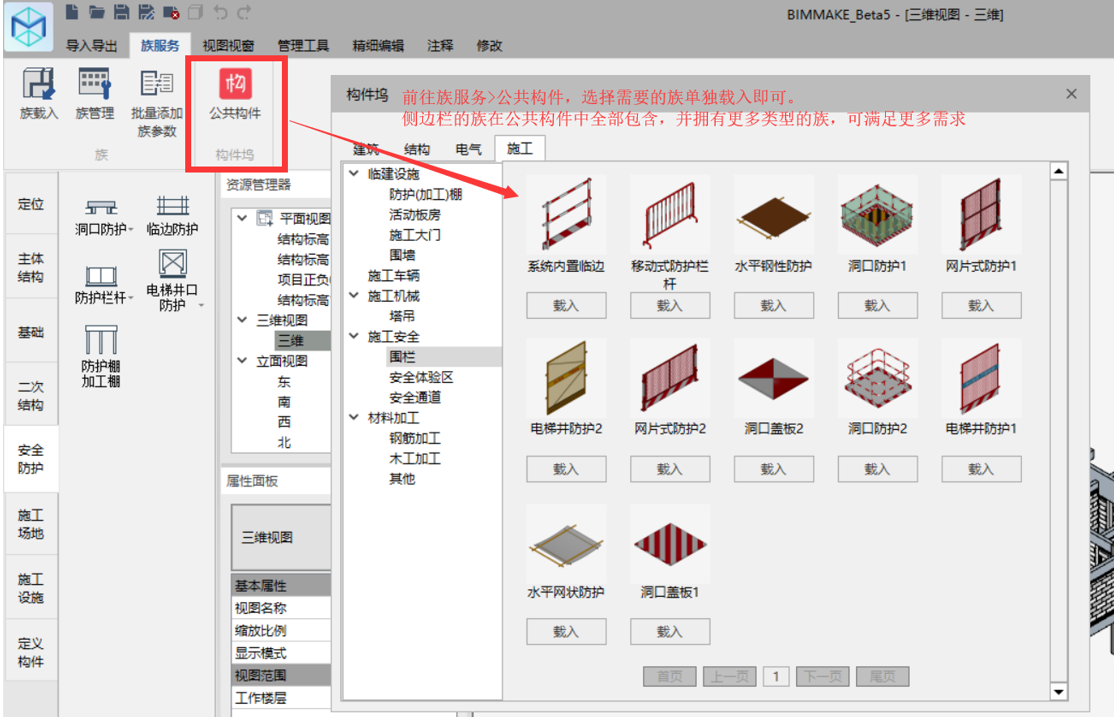
Task: Switch to the 管理工具 ribbon tab
Action: (x=303, y=45)
